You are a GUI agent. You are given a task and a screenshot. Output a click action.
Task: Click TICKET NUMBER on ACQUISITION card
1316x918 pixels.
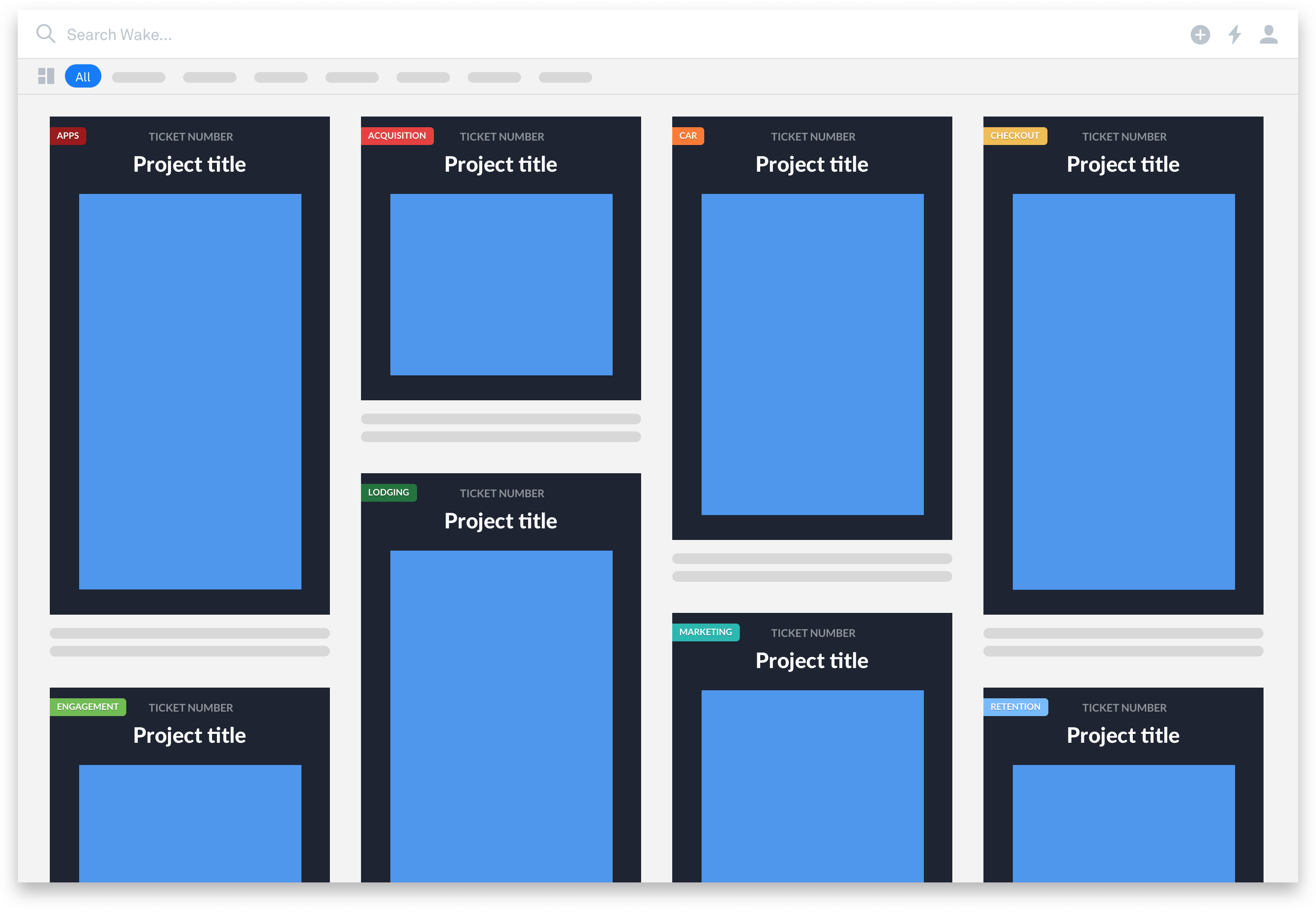502,137
